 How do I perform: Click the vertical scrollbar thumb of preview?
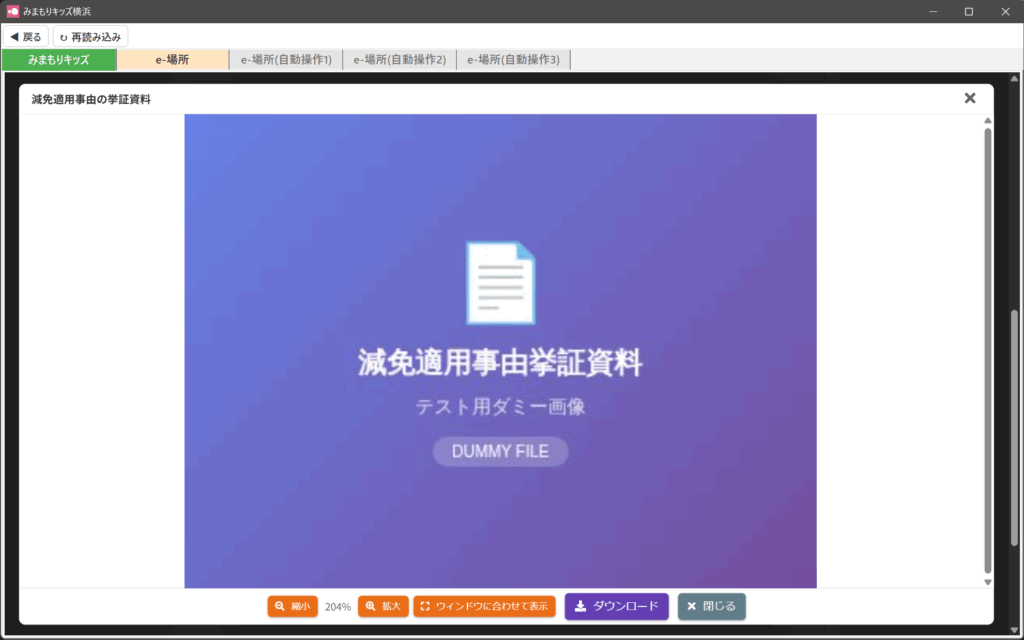tap(988, 350)
